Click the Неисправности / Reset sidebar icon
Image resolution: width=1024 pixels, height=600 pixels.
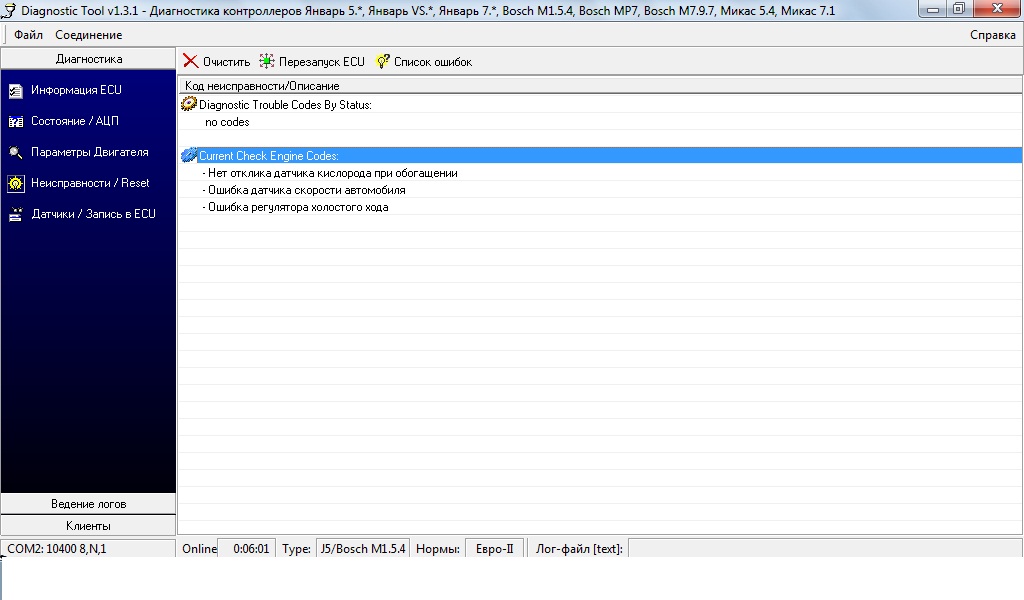pos(15,184)
